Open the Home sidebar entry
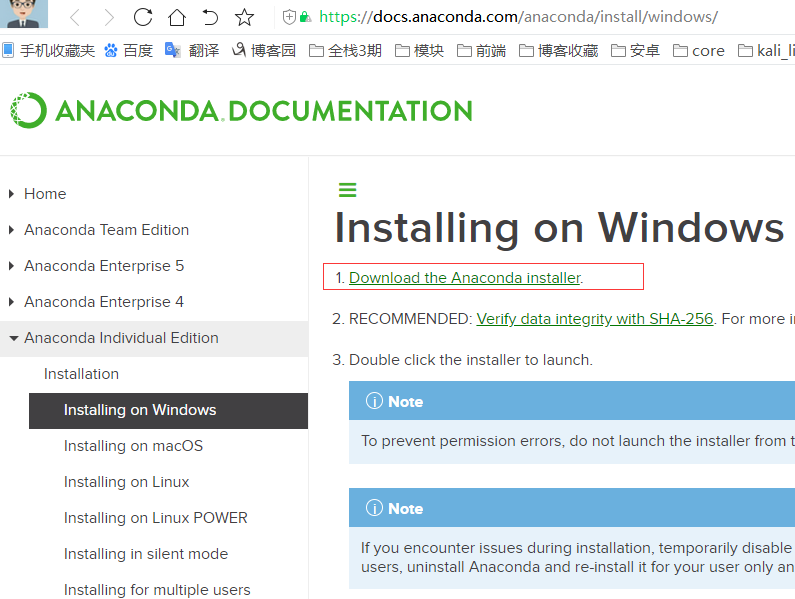This screenshot has width=795, height=599. [45, 194]
